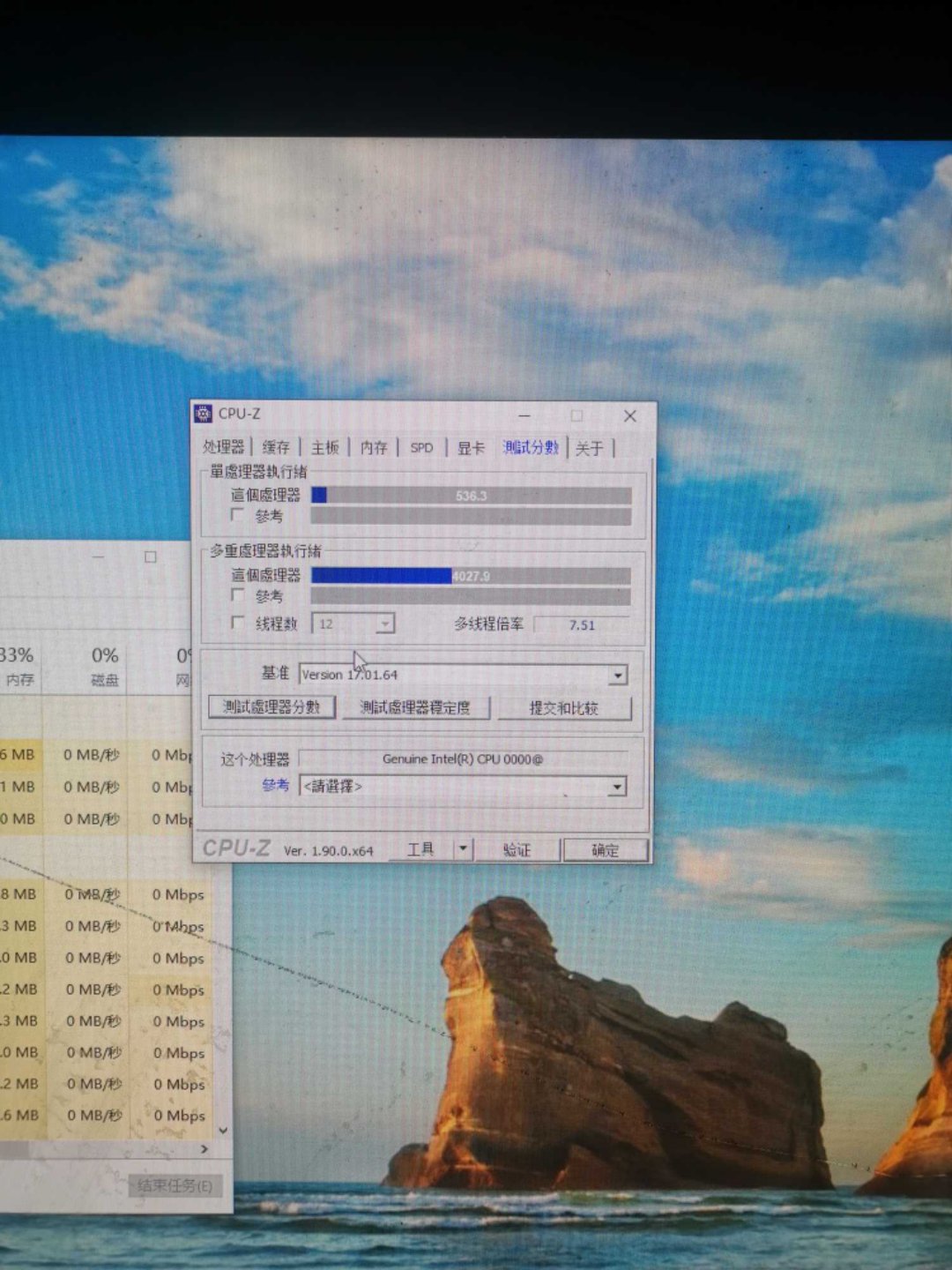Click the CPU-Z app icon in title bar
952x1270 pixels.
pyautogui.click(x=204, y=414)
